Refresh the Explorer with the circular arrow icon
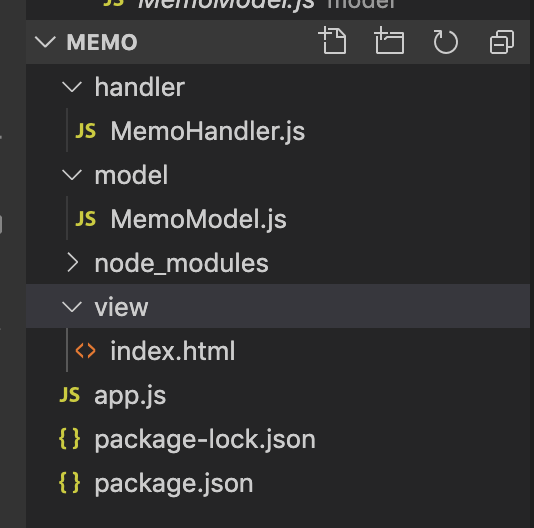The image size is (534, 528). coord(445,42)
